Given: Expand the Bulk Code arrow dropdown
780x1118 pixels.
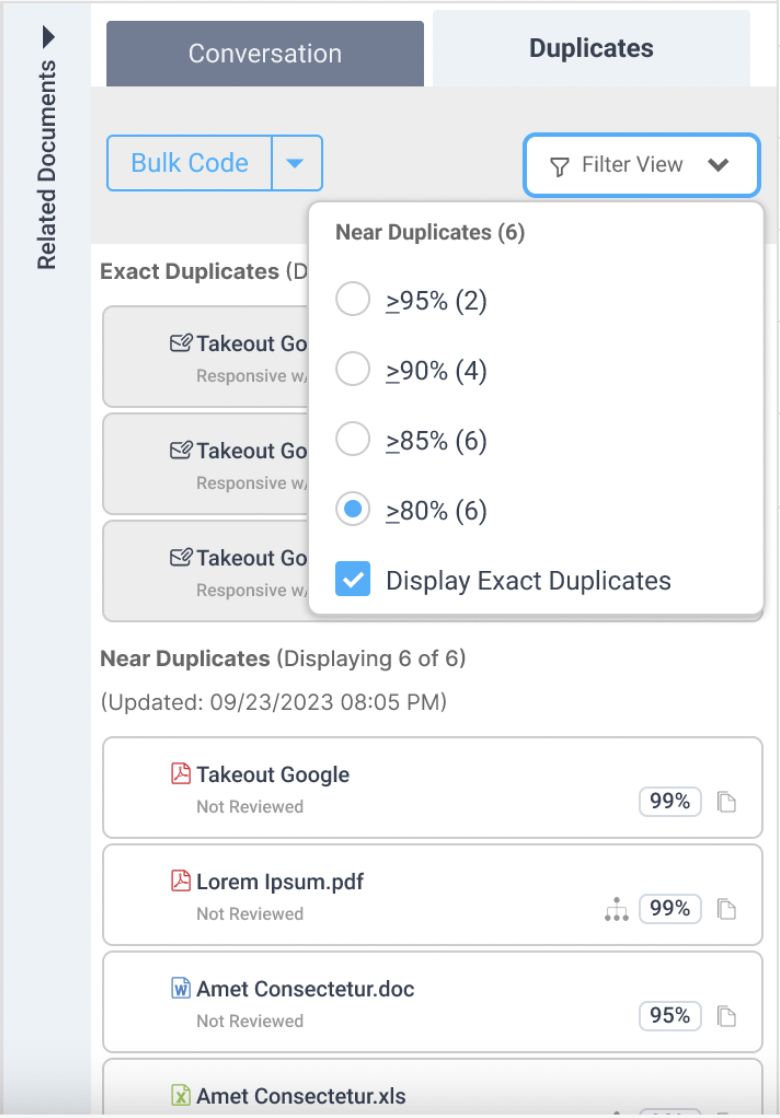Looking at the screenshot, I should (x=297, y=163).
